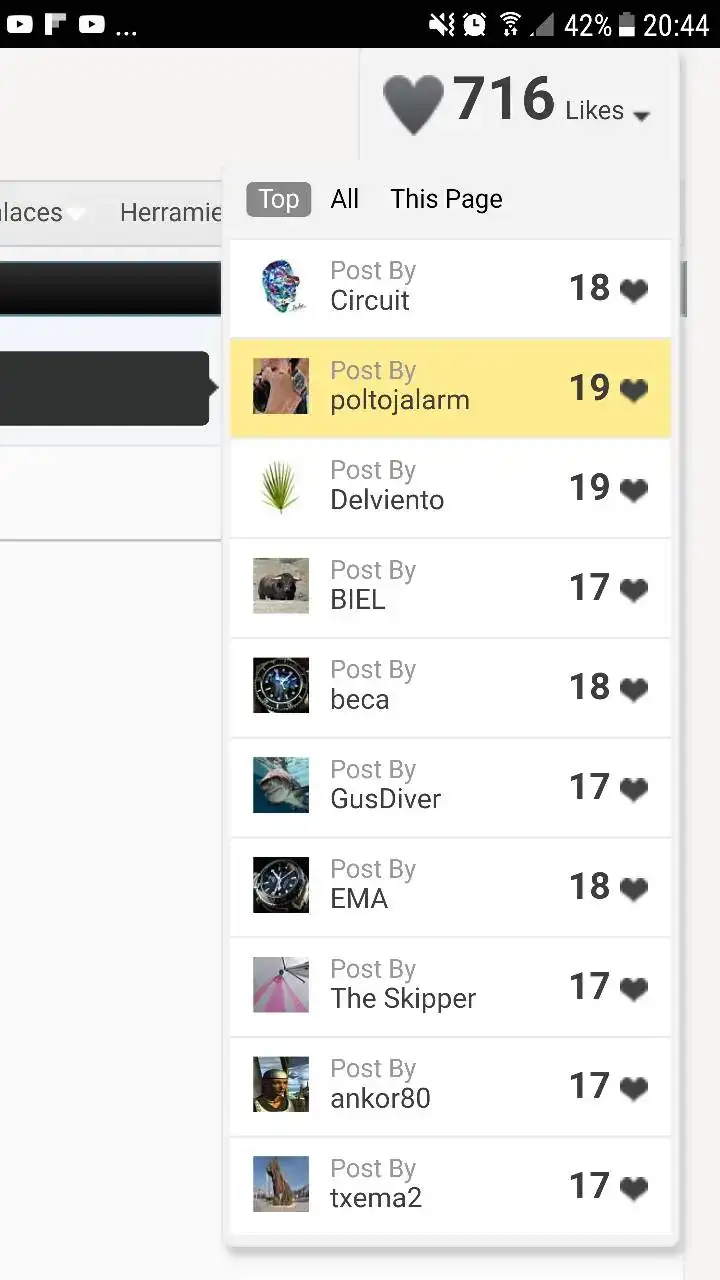Click the large heart icon beside 716
The height and width of the screenshot is (1280, 720).
pyautogui.click(x=413, y=104)
